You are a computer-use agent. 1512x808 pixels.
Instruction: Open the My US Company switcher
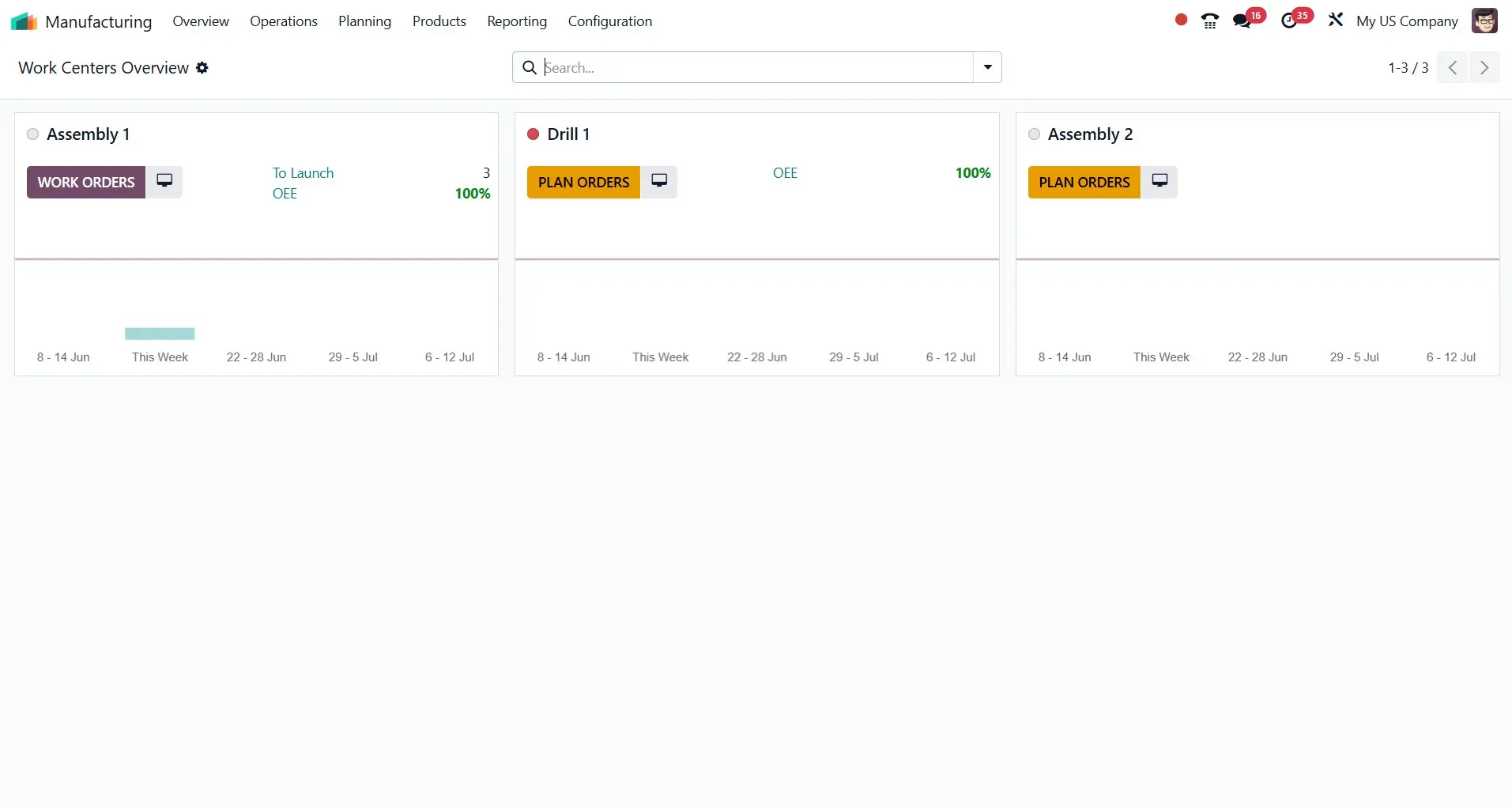tap(1407, 21)
